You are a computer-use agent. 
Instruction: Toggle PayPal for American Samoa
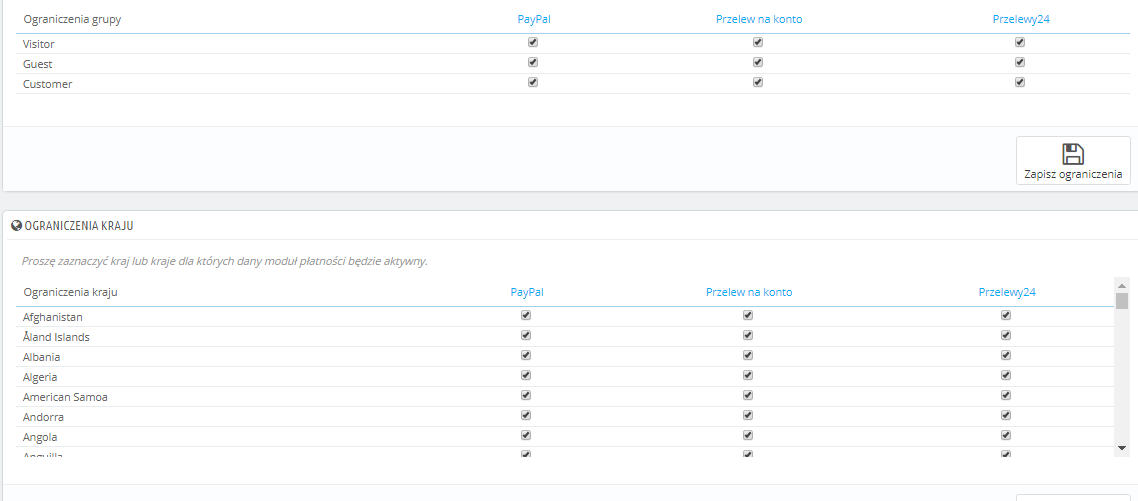526,395
